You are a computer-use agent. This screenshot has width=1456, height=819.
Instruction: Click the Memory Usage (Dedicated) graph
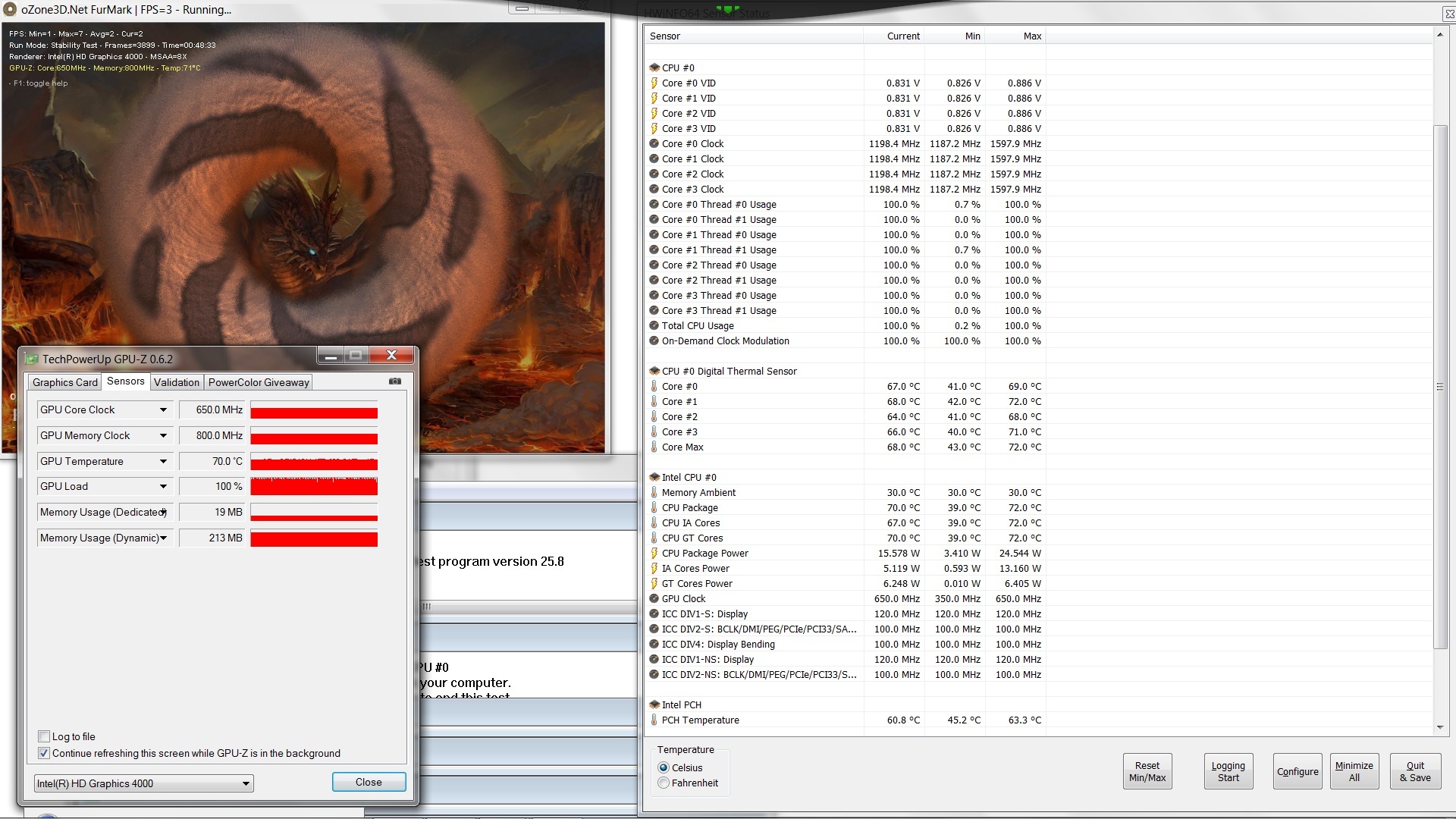pos(314,513)
